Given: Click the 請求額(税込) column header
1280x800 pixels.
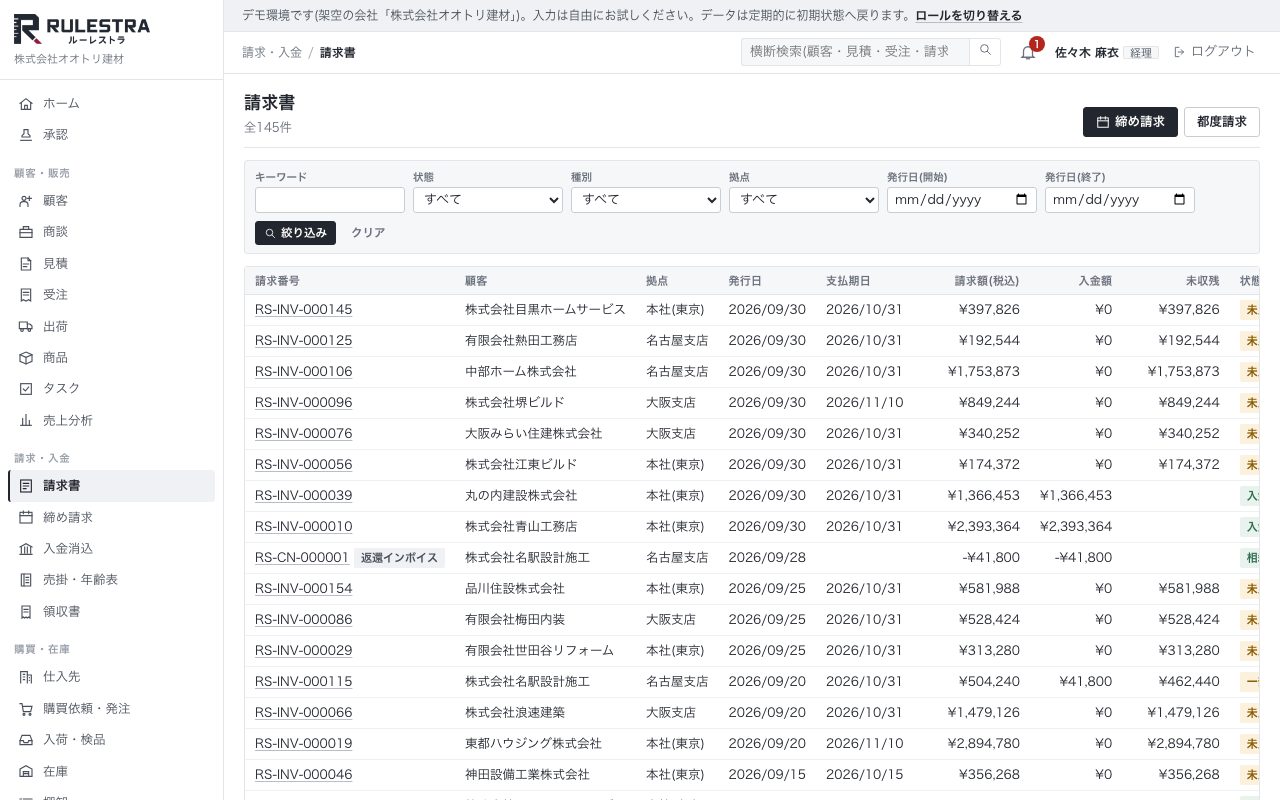Looking at the screenshot, I should [987, 281].
